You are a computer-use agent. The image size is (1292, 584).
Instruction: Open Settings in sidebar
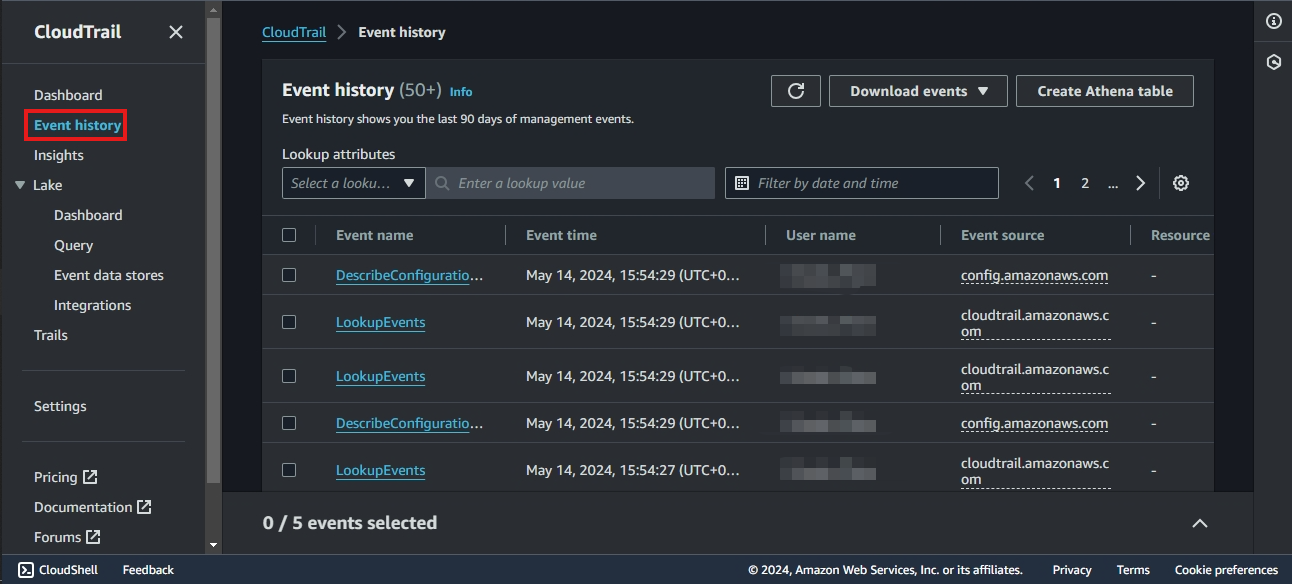pyautogui.click(x=60, y=406)
